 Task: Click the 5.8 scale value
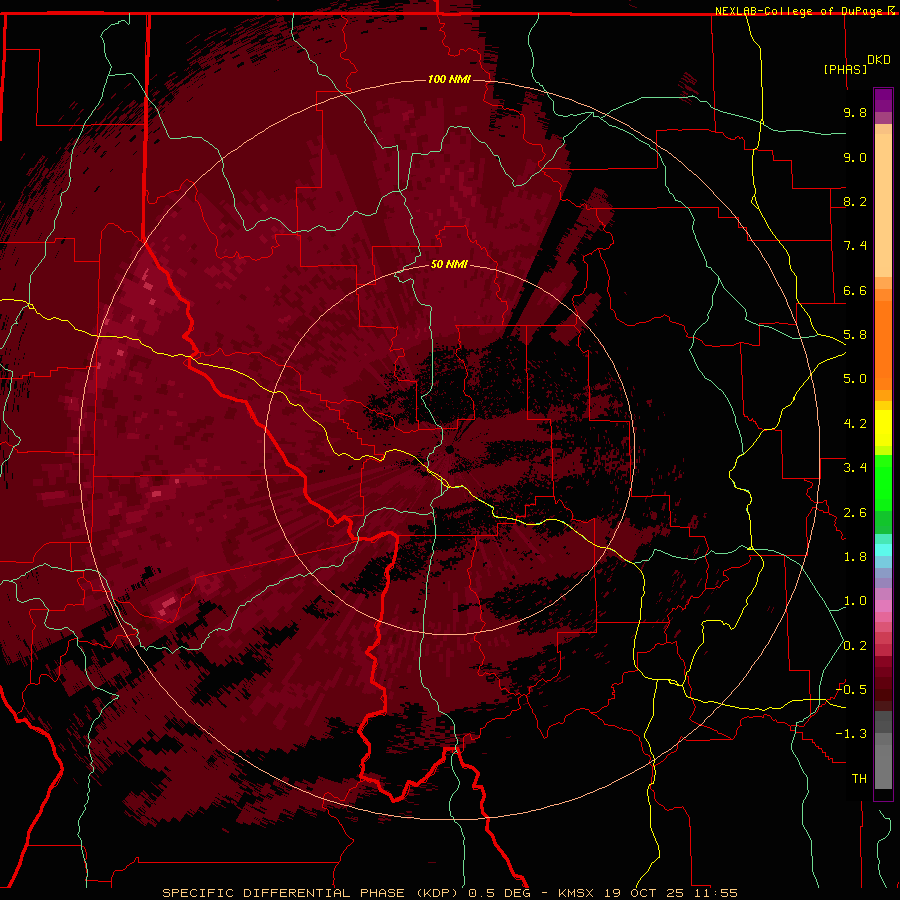coord(855,335)
